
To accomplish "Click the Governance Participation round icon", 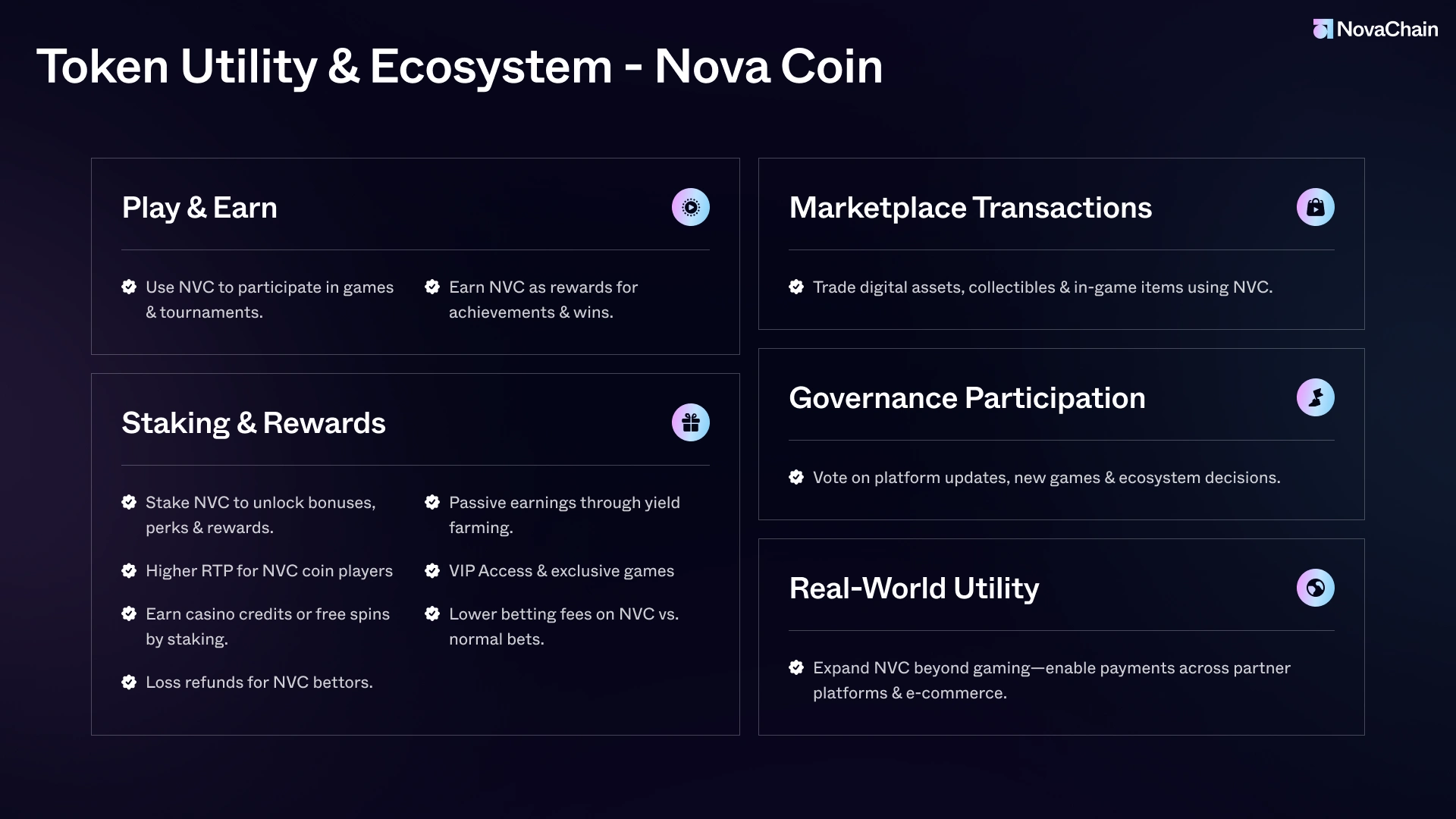I will (x=1315, y=397).
